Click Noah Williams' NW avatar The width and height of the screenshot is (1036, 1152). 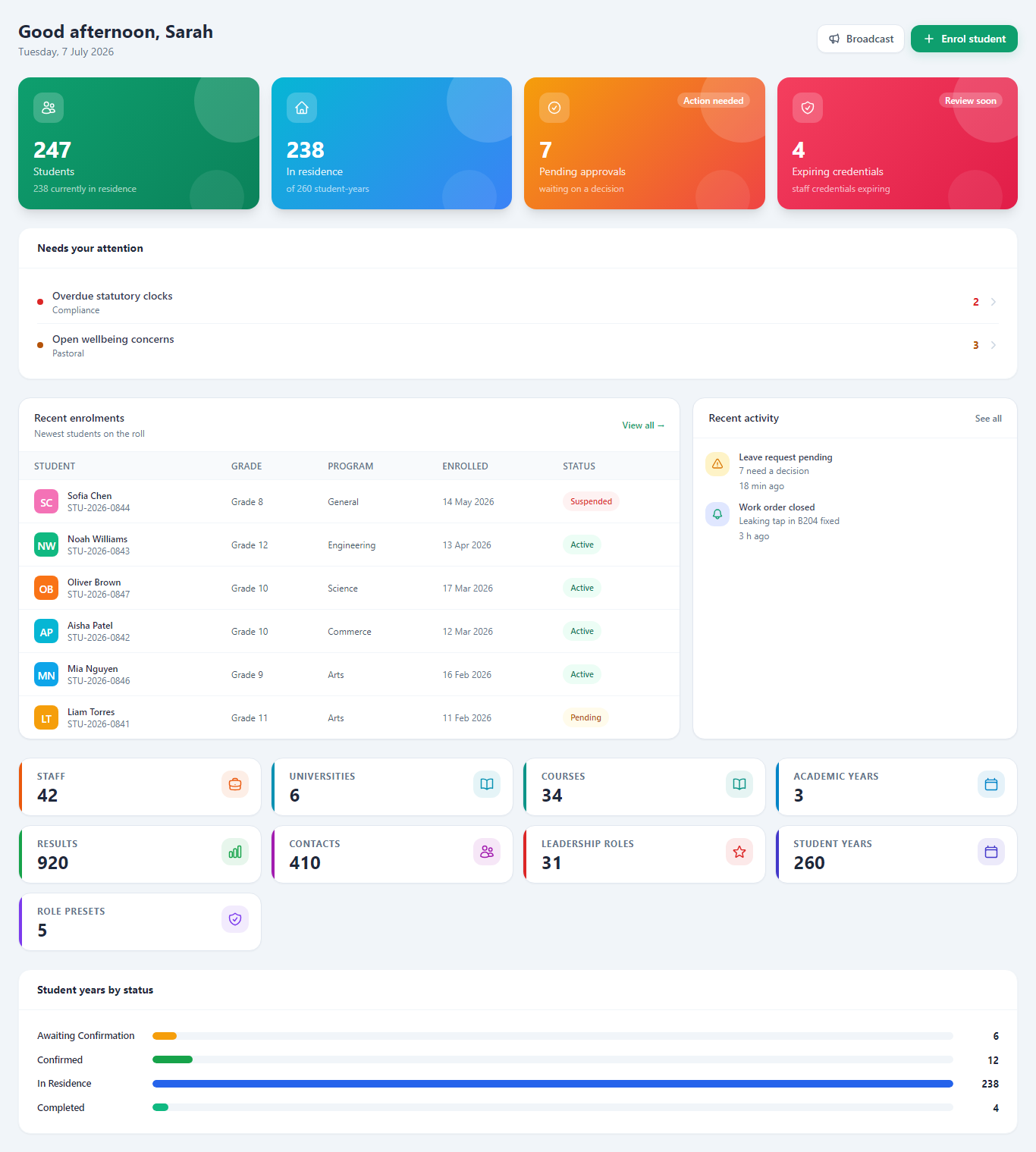pyautogui.click(x=46, y=545)
